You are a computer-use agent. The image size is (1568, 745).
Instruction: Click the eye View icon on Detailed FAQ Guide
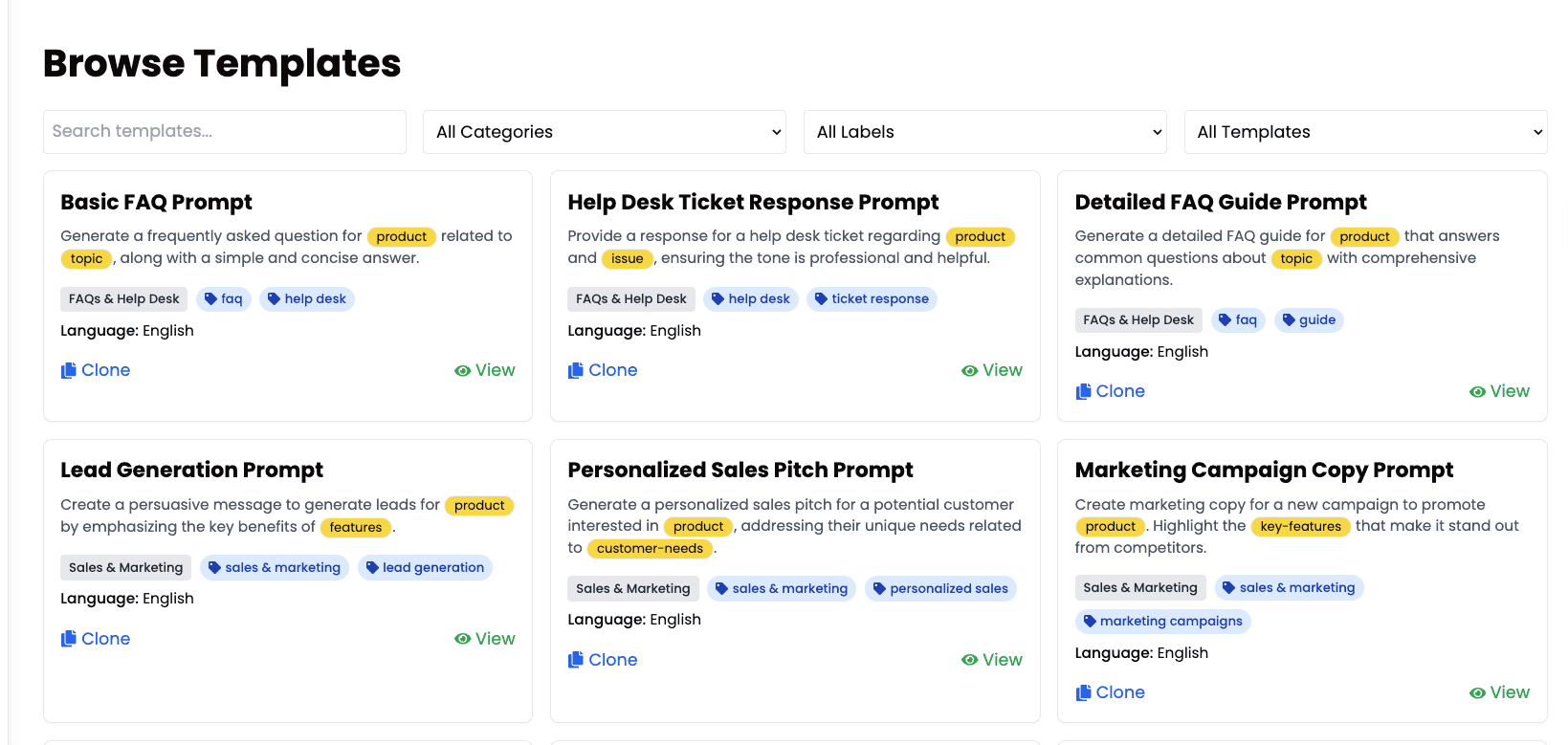click(1478, 392)
